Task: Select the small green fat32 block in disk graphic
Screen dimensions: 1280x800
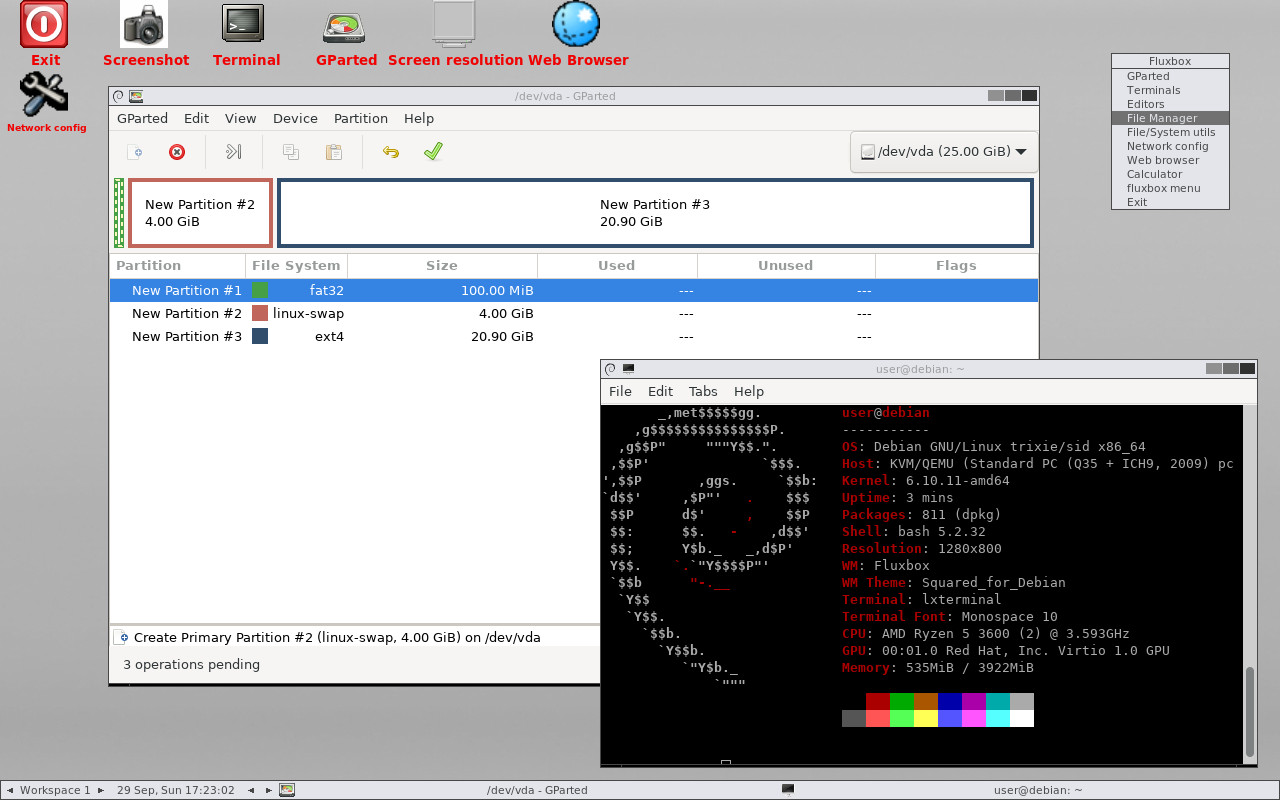Action: pos(119,213)
